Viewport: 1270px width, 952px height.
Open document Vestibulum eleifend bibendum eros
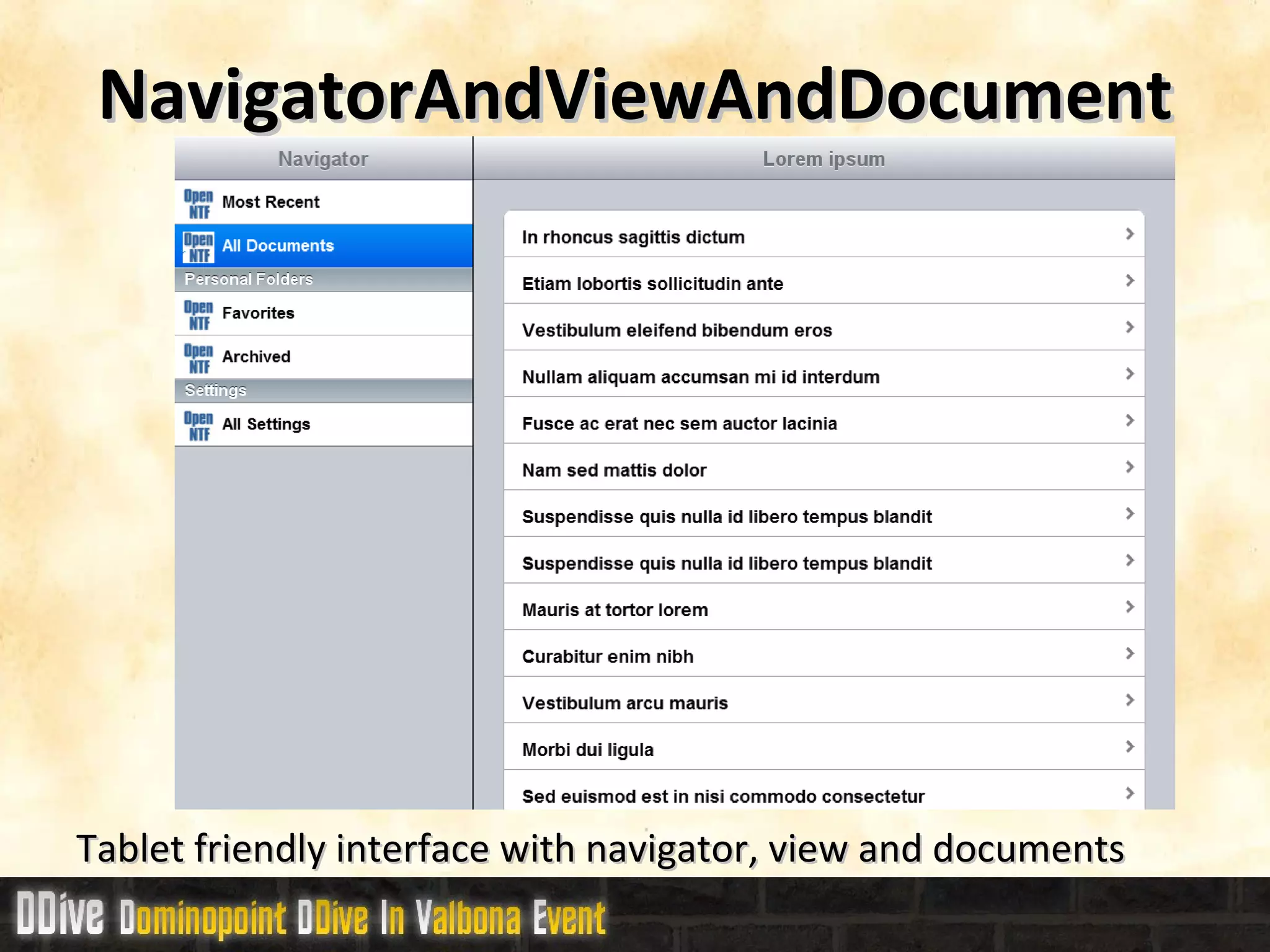[x=824, y=327]
